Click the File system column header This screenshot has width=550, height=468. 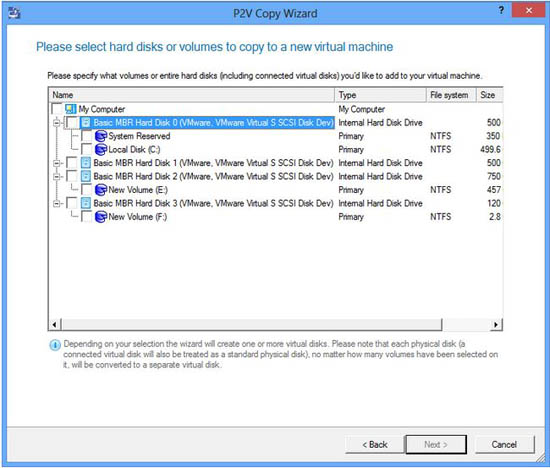point(451,95)
